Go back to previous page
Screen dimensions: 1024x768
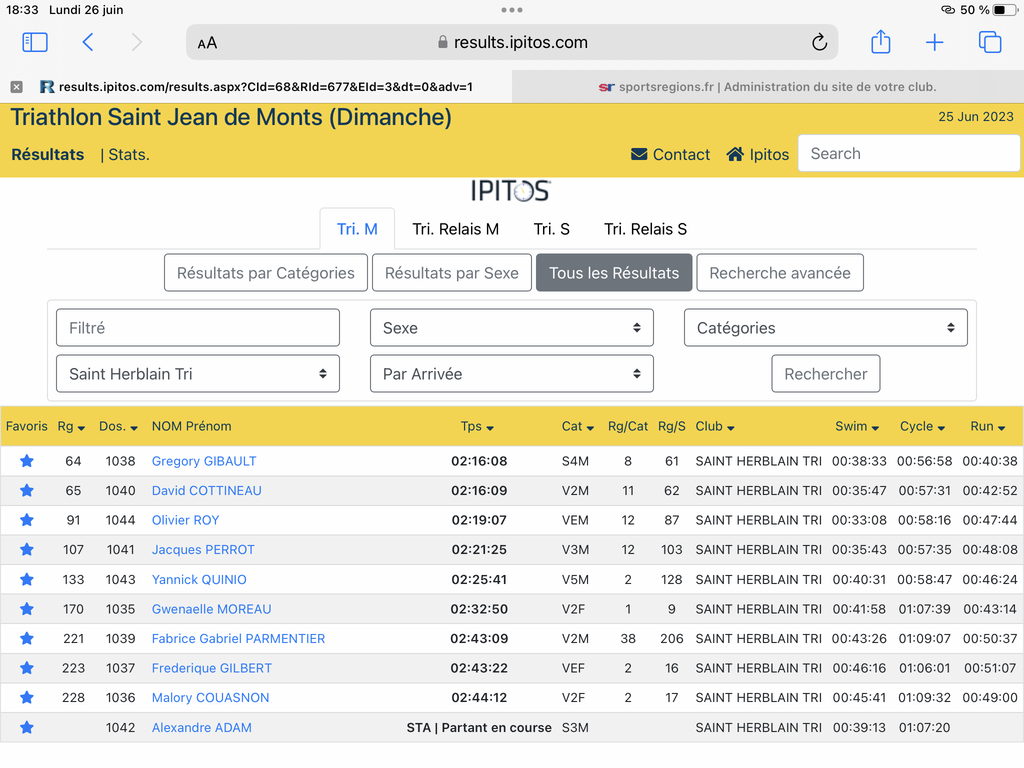coord(88,42)
